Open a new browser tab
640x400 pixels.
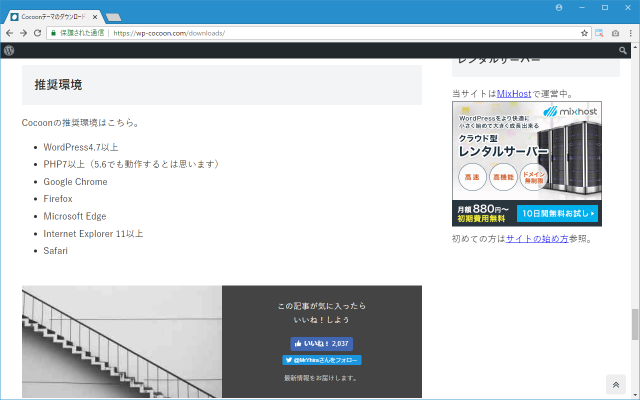(x=113, y=17)
